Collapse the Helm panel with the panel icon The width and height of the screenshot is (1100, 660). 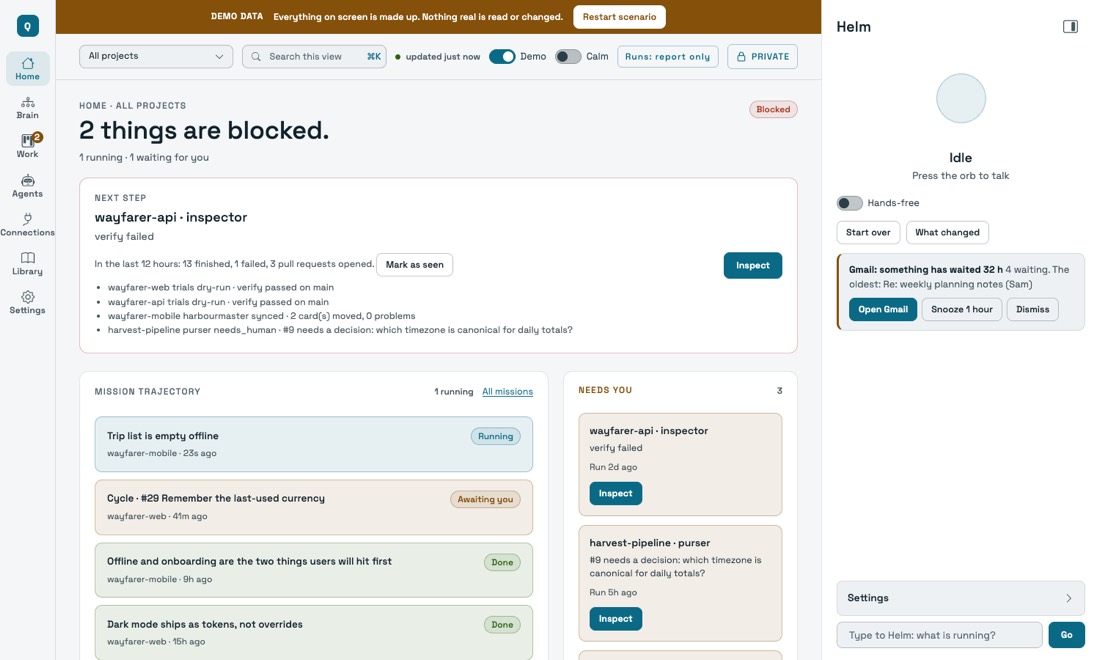tap(1070, 27)
